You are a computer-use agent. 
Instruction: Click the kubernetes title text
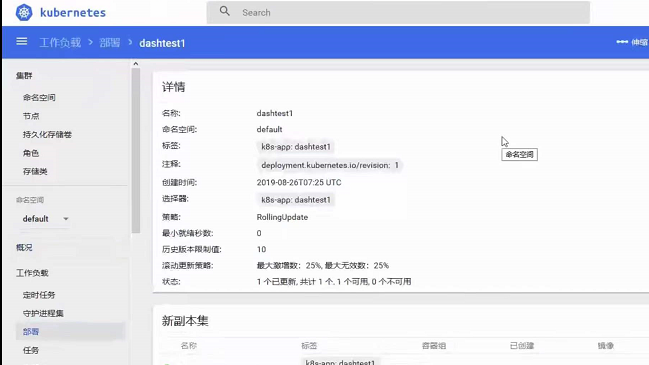pos(73,13)
